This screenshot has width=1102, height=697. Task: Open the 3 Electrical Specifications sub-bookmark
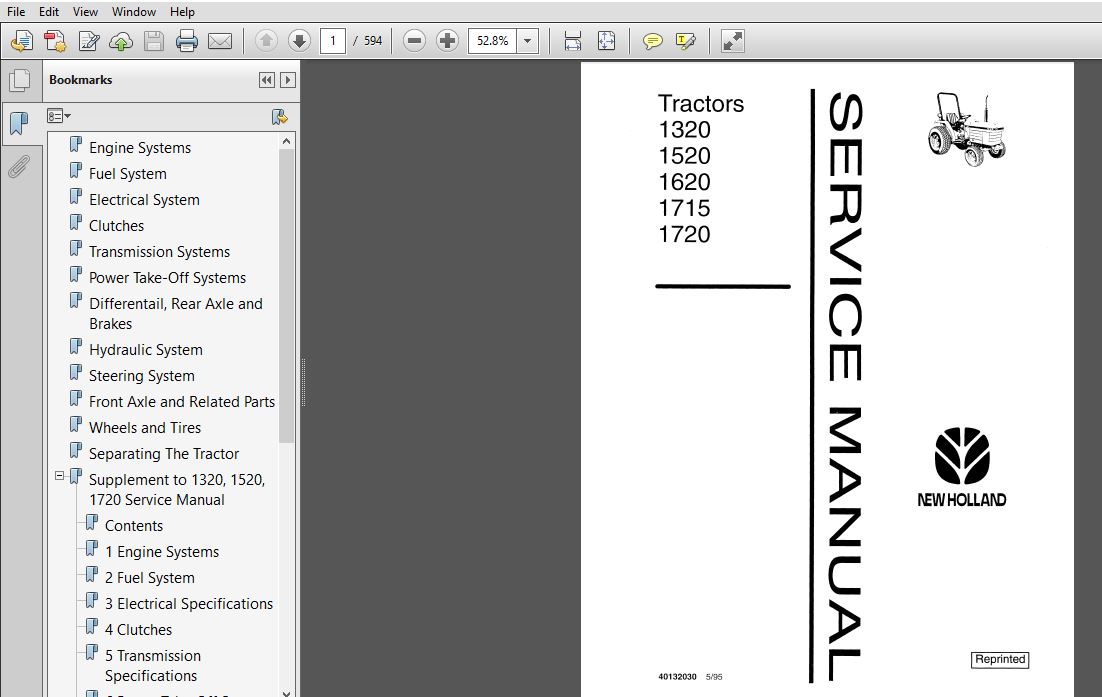188,604
